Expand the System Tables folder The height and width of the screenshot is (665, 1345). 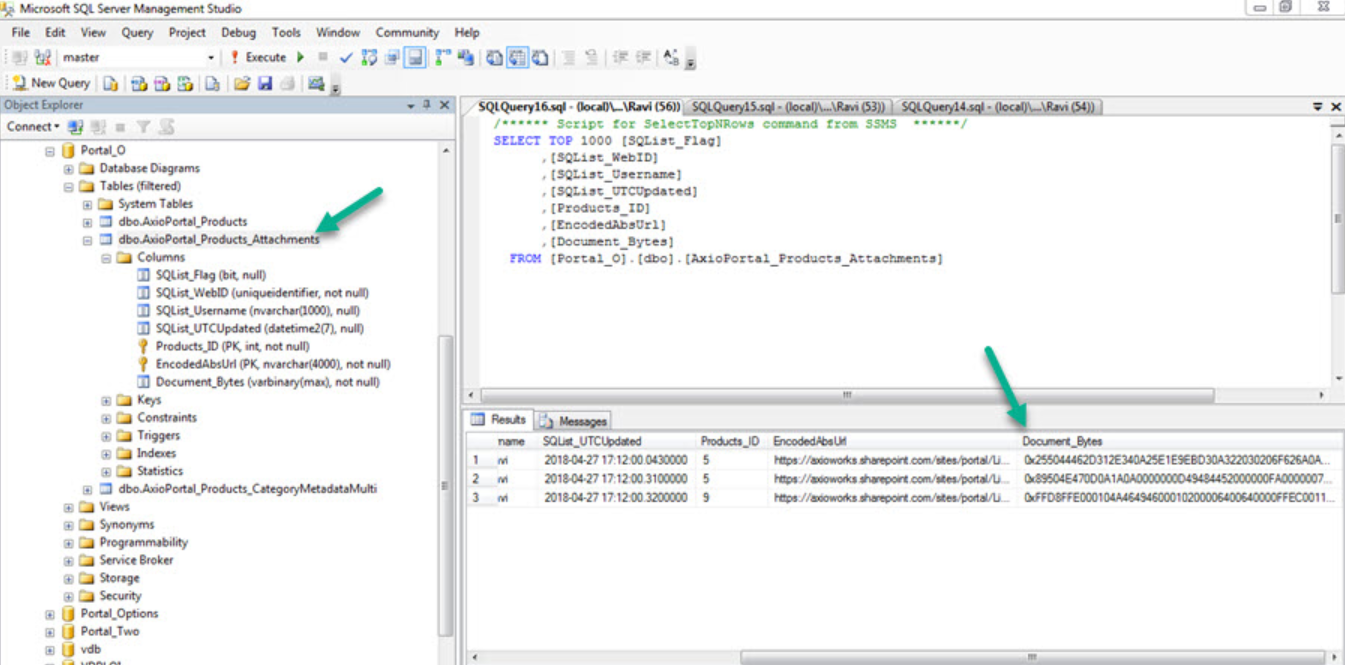(x=88, y=205)
